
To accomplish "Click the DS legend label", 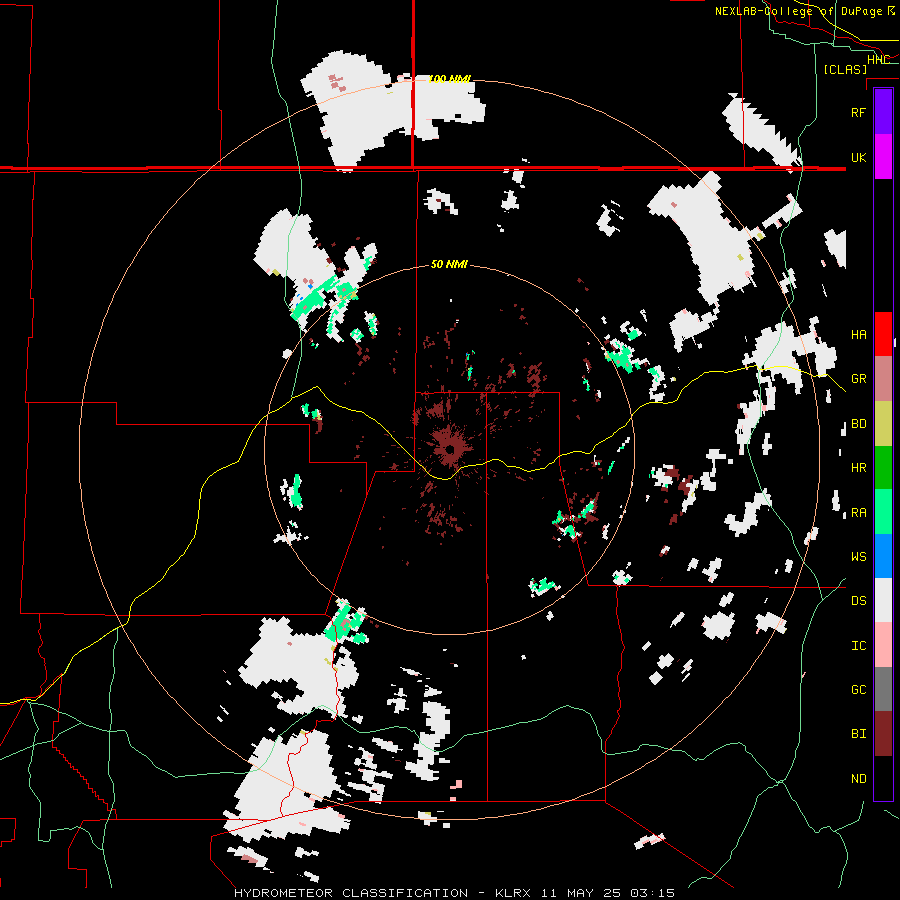I will [858, 601].
